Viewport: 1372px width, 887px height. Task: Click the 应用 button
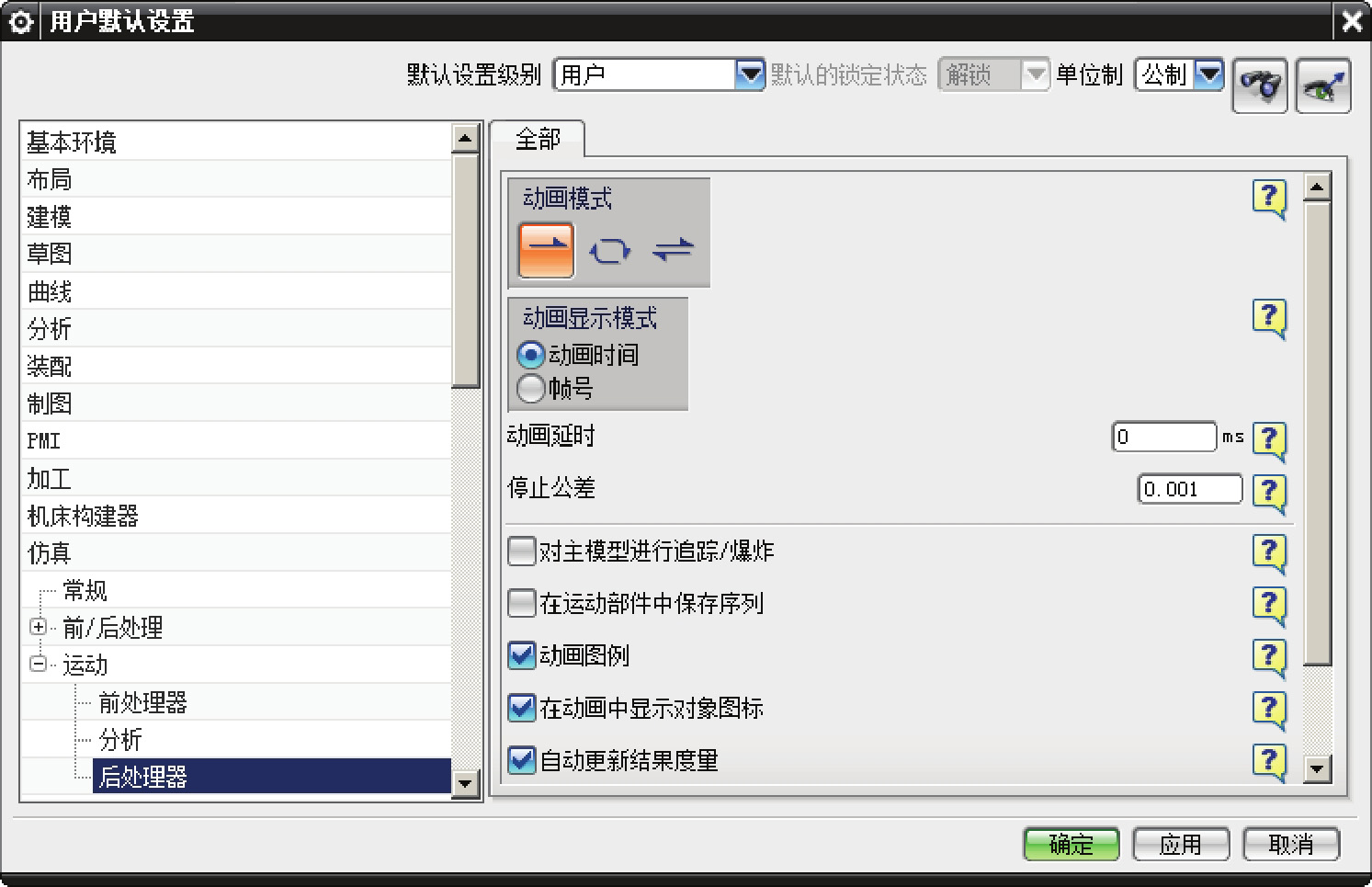[x=1180, y=844]
